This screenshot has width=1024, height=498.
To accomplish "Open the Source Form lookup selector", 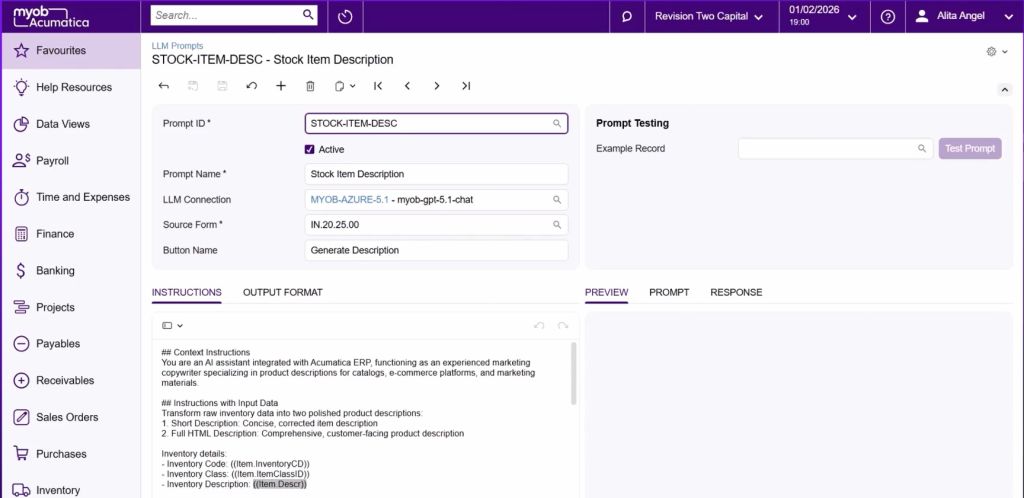I will click(557, 225).
